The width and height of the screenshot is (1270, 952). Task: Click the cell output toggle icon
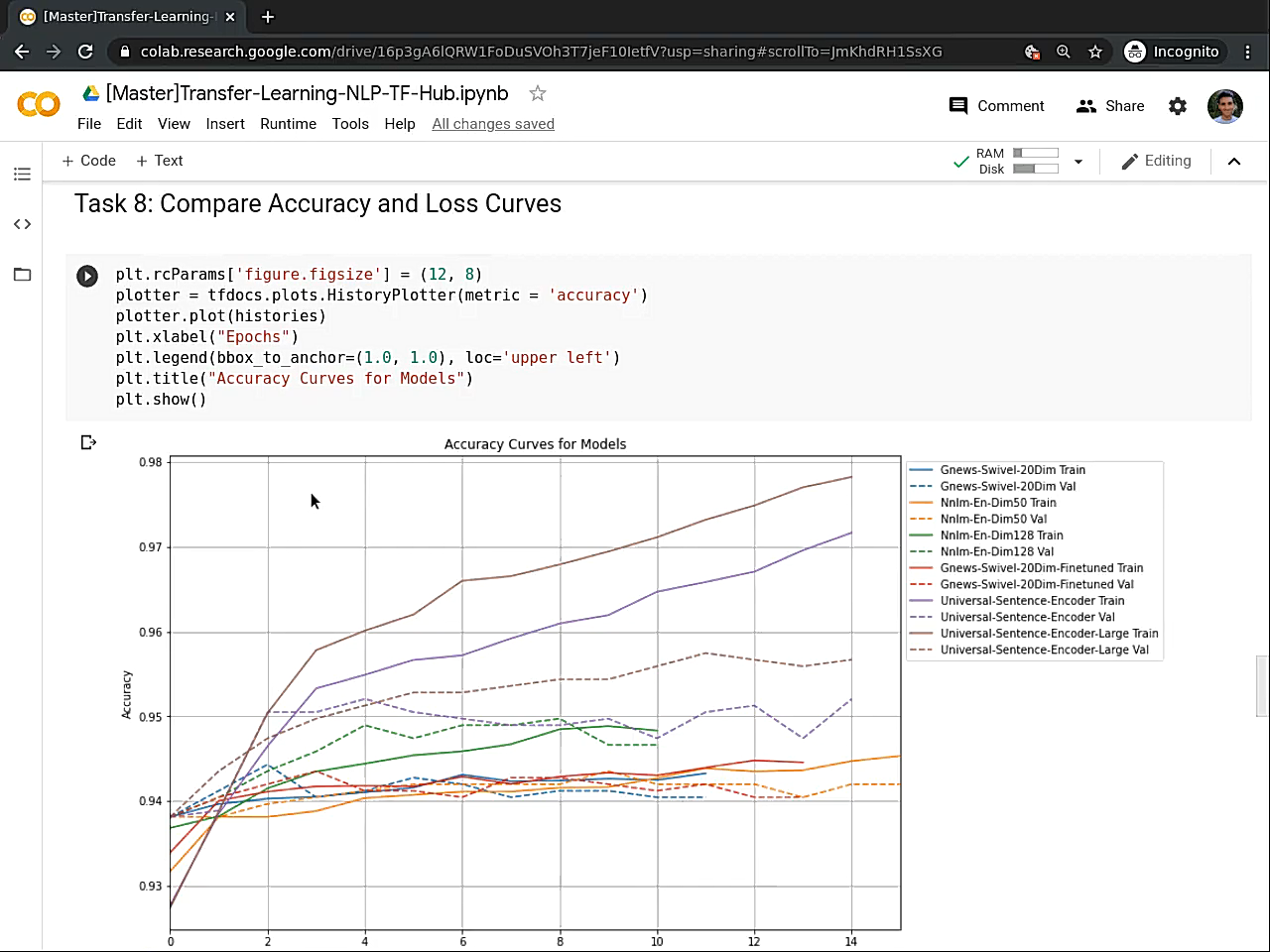coord(88,442)
